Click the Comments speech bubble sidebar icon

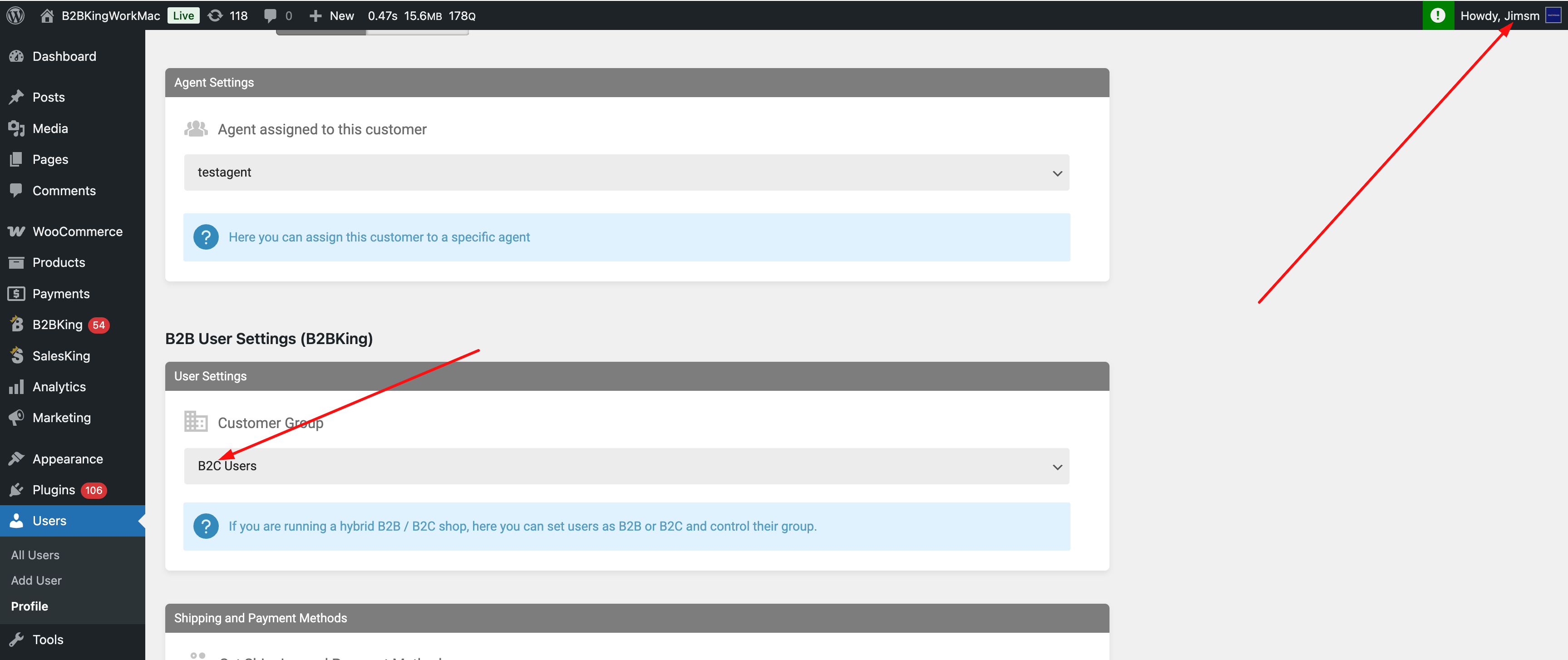point(16,191)
